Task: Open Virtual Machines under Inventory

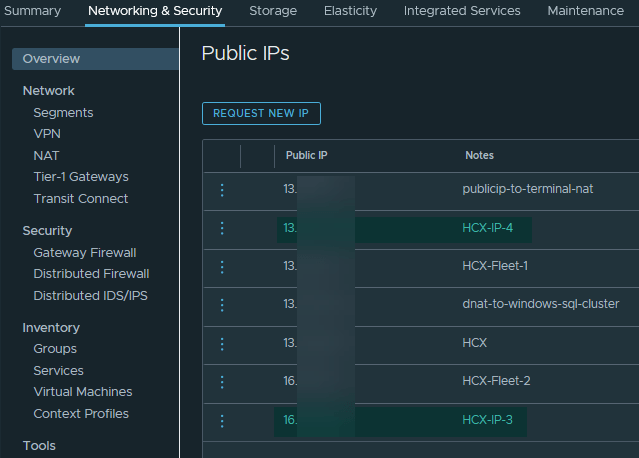Action: [82, 392]
